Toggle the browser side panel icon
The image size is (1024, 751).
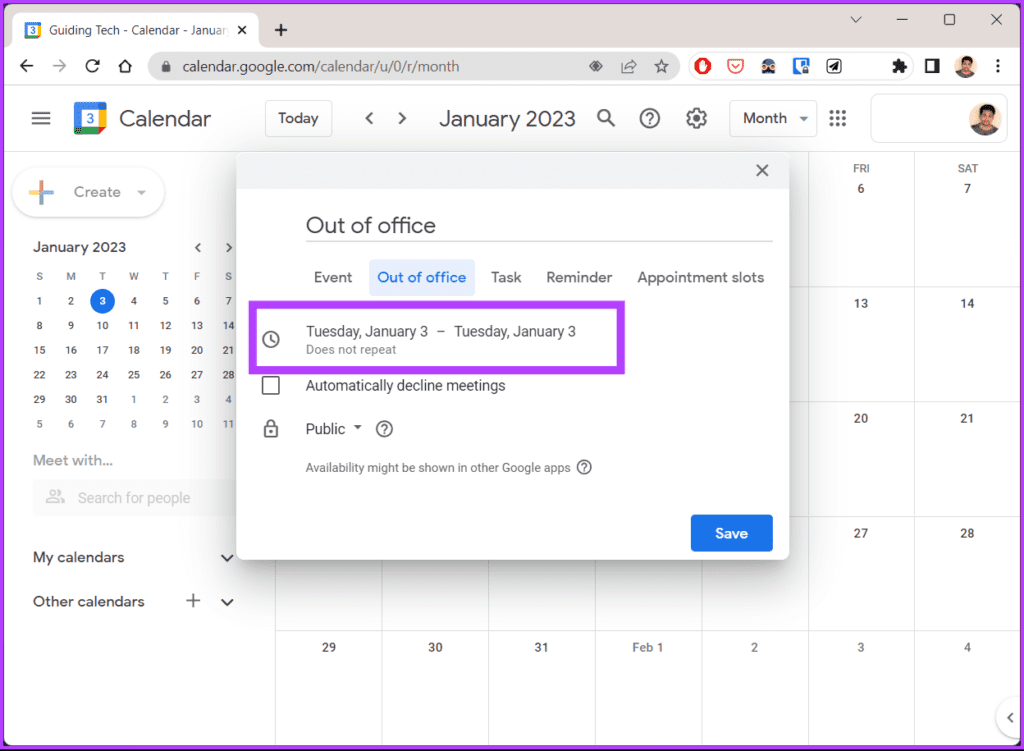coord(932,66)
